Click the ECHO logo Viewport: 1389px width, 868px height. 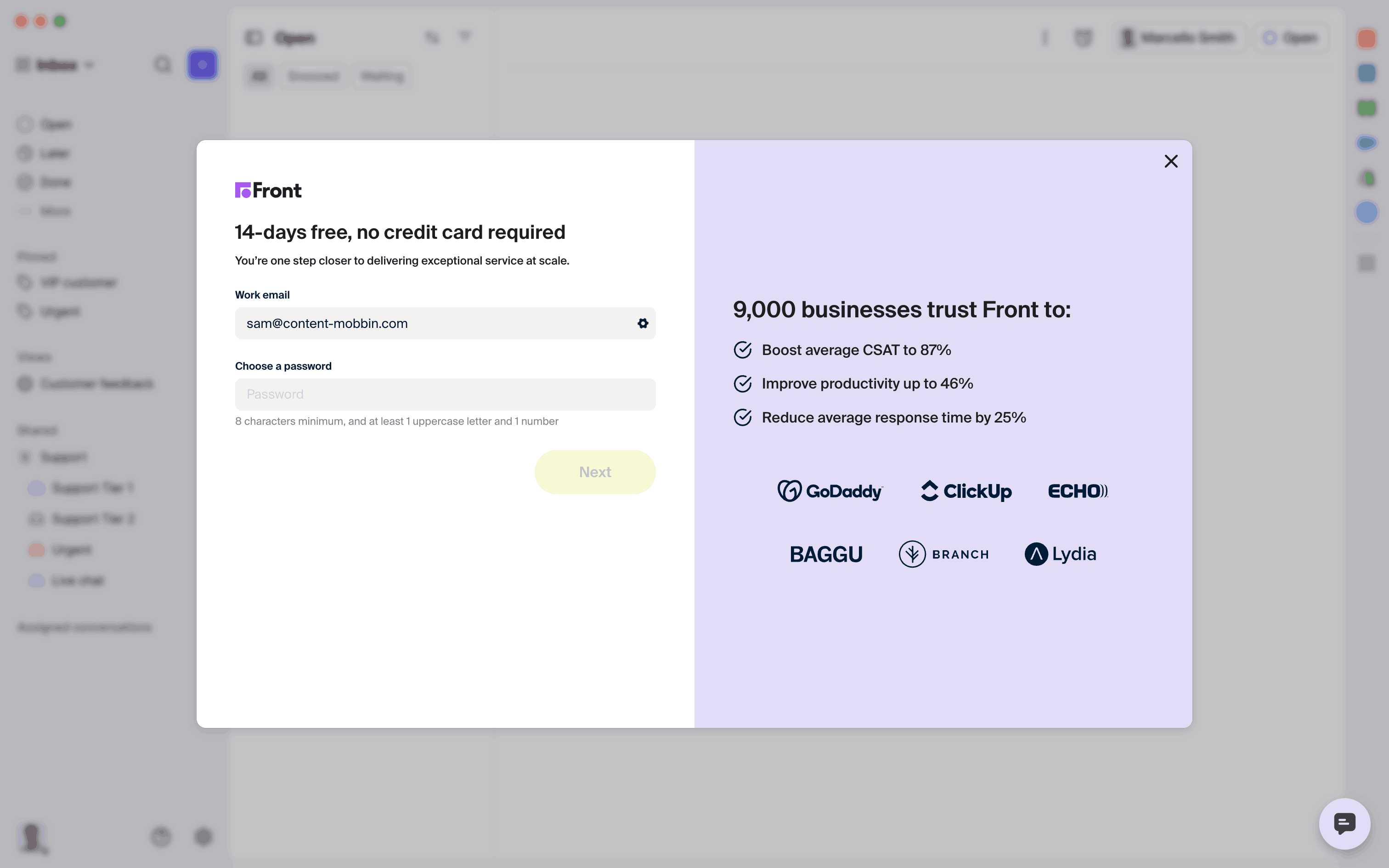[x=1077, y=491]
